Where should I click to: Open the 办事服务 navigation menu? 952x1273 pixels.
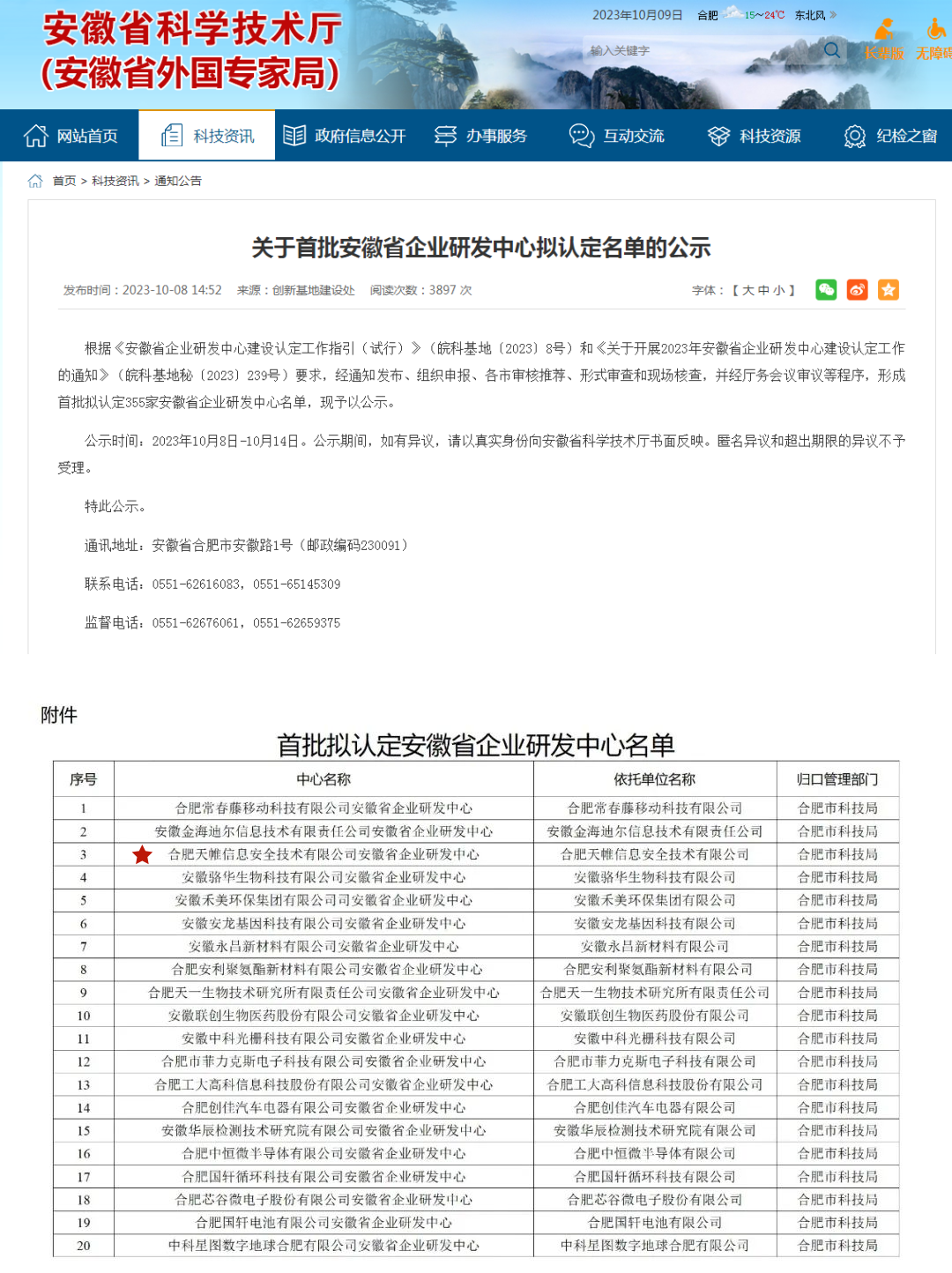(480, 136)
